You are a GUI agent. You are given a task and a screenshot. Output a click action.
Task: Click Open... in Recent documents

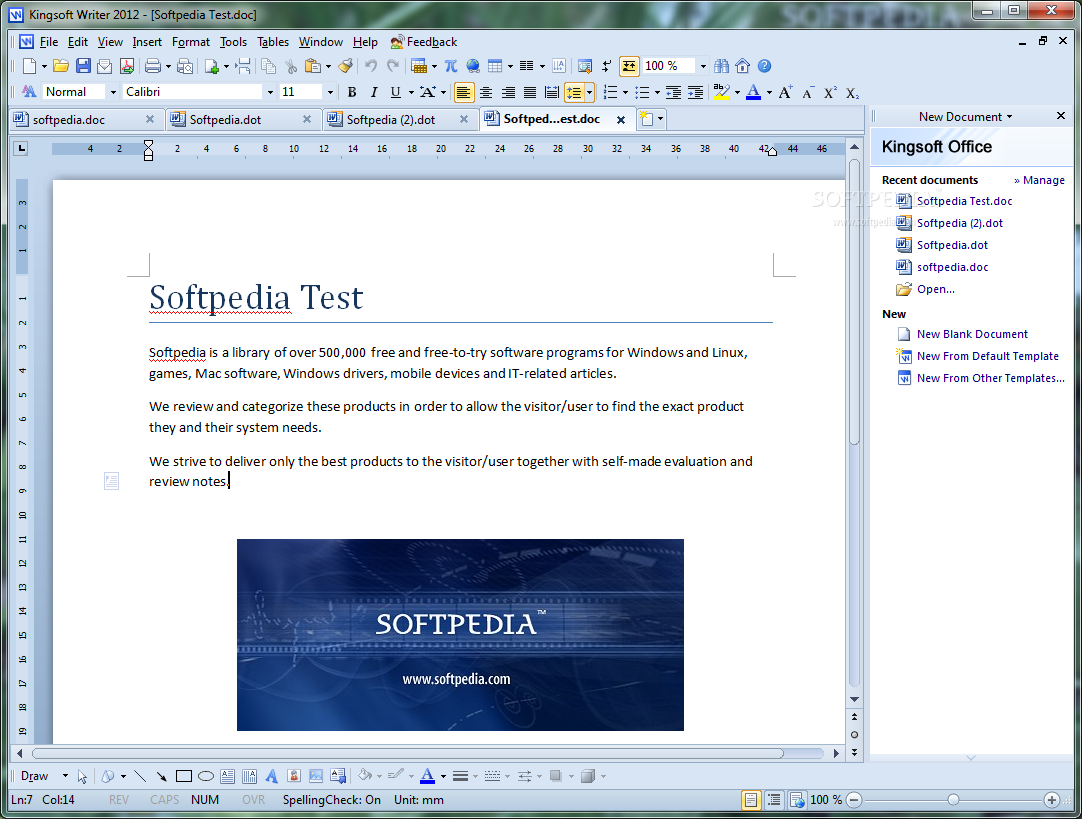pos(935,289)
